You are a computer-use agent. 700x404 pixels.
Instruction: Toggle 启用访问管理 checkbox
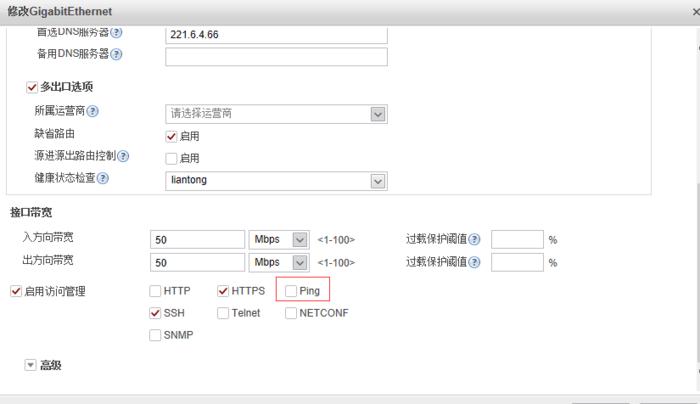click(x=16, y=291)
